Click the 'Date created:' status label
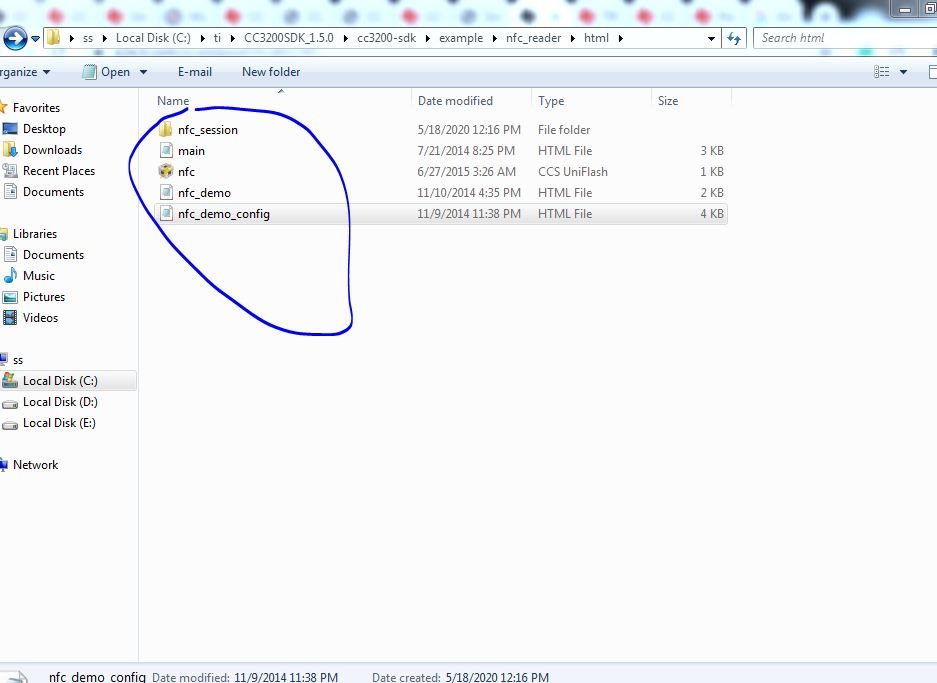Viewport: 937px width, 683px height. [x=406, y=678]
